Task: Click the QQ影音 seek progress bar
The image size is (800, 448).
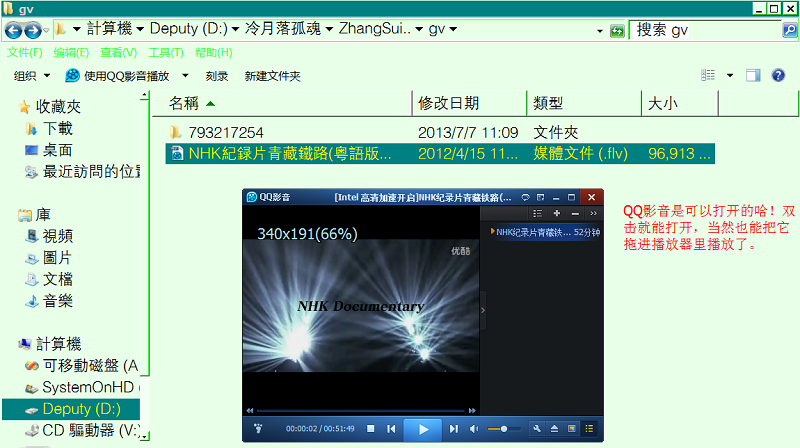Action: (361, 410)
